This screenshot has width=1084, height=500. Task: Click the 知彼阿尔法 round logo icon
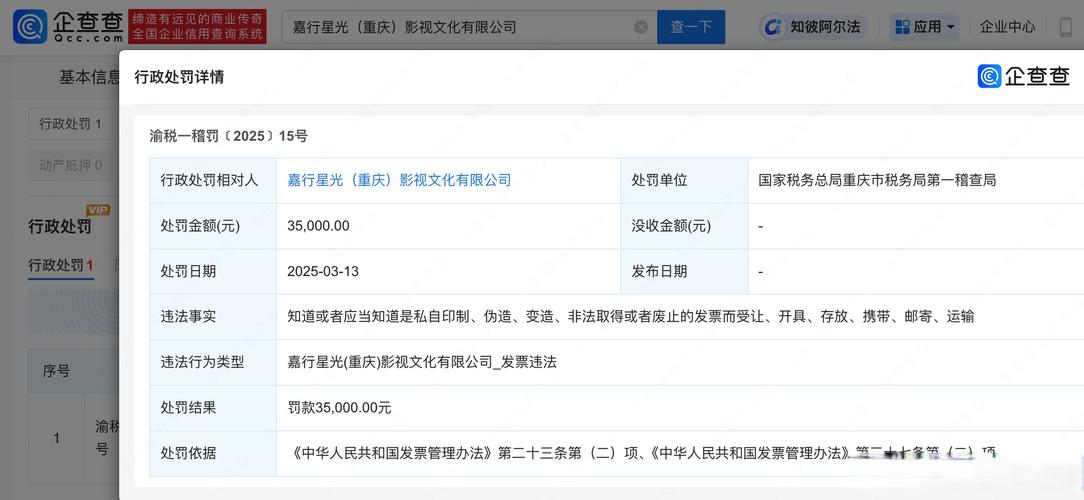coord(775,27)
